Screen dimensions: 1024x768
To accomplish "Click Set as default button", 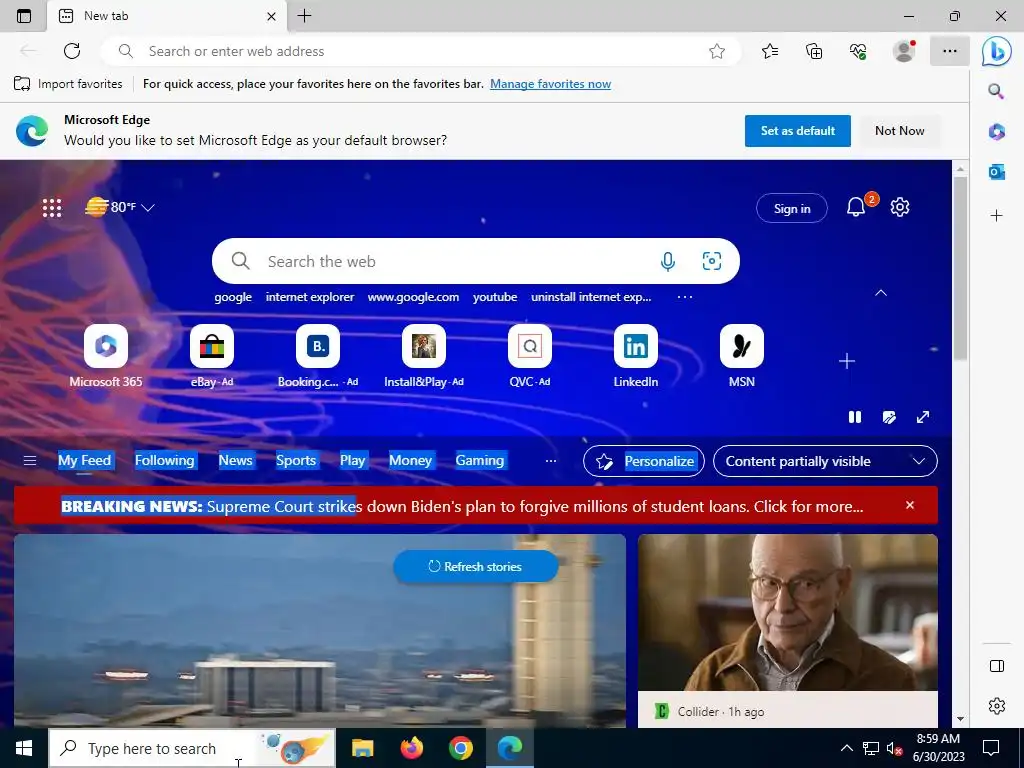I will (797, 131).
